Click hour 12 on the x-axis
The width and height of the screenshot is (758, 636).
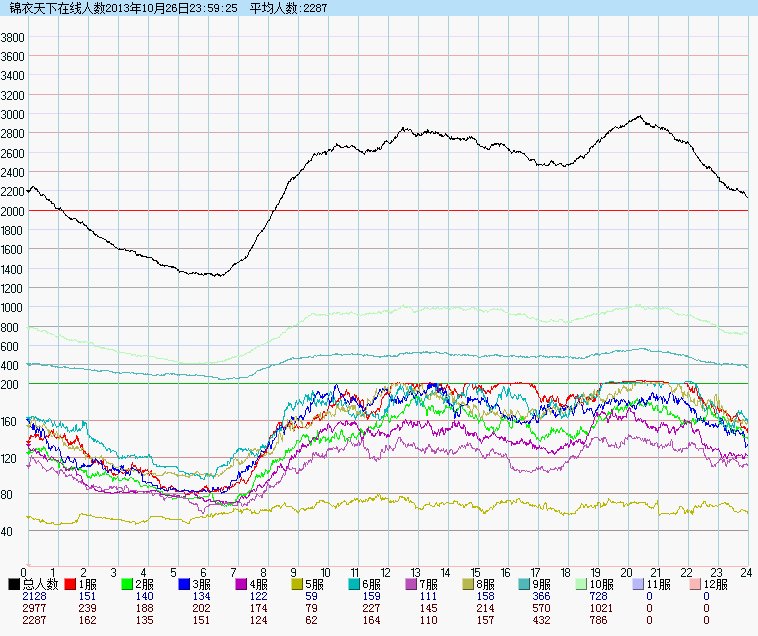tap(385, 573)
